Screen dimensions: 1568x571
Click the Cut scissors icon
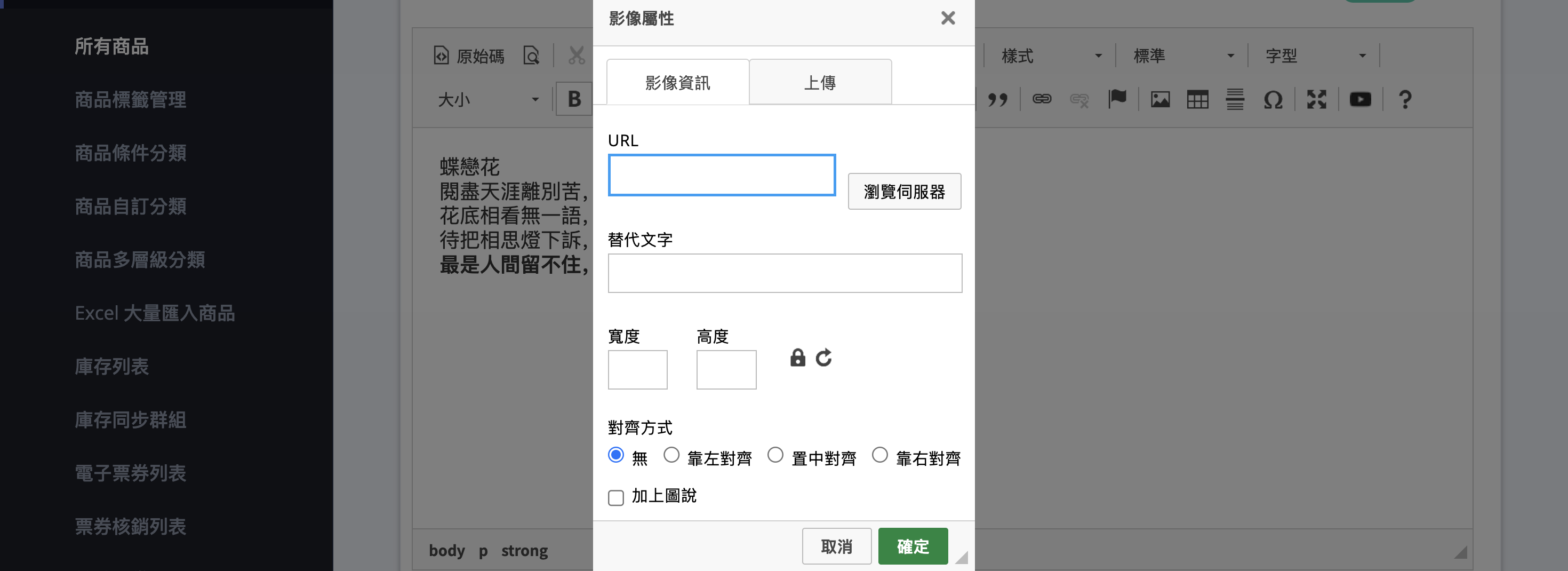[x=577, y=56]
